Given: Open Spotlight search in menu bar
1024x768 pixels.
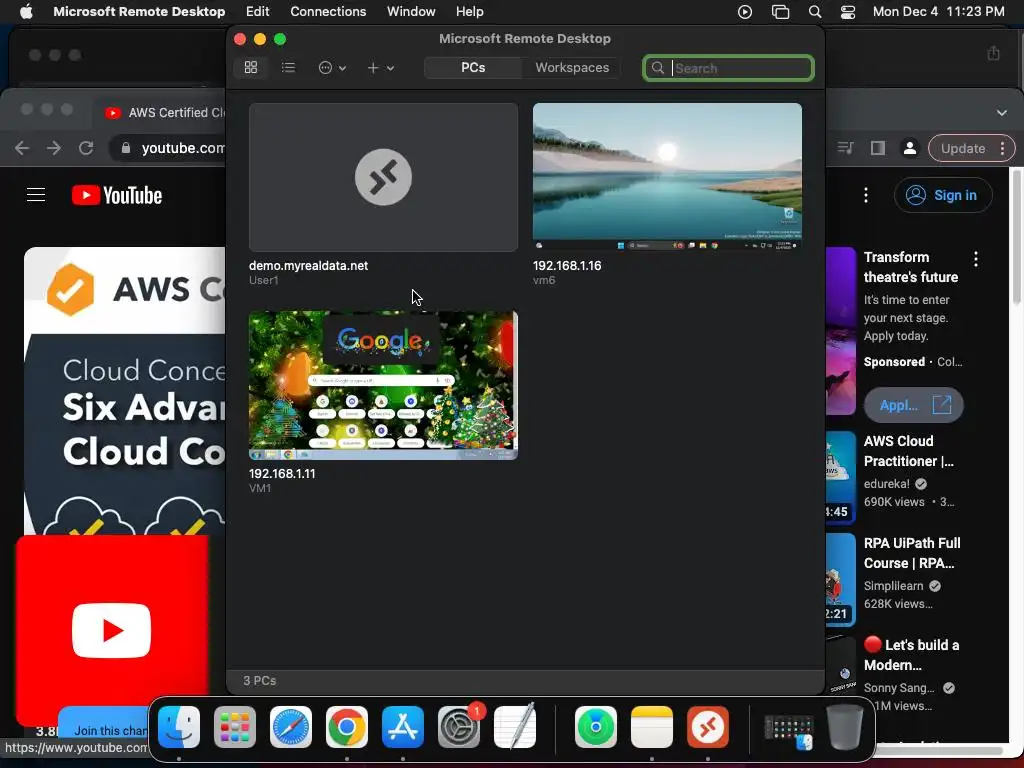Looking at the screenshot, I should click(814, 12).
